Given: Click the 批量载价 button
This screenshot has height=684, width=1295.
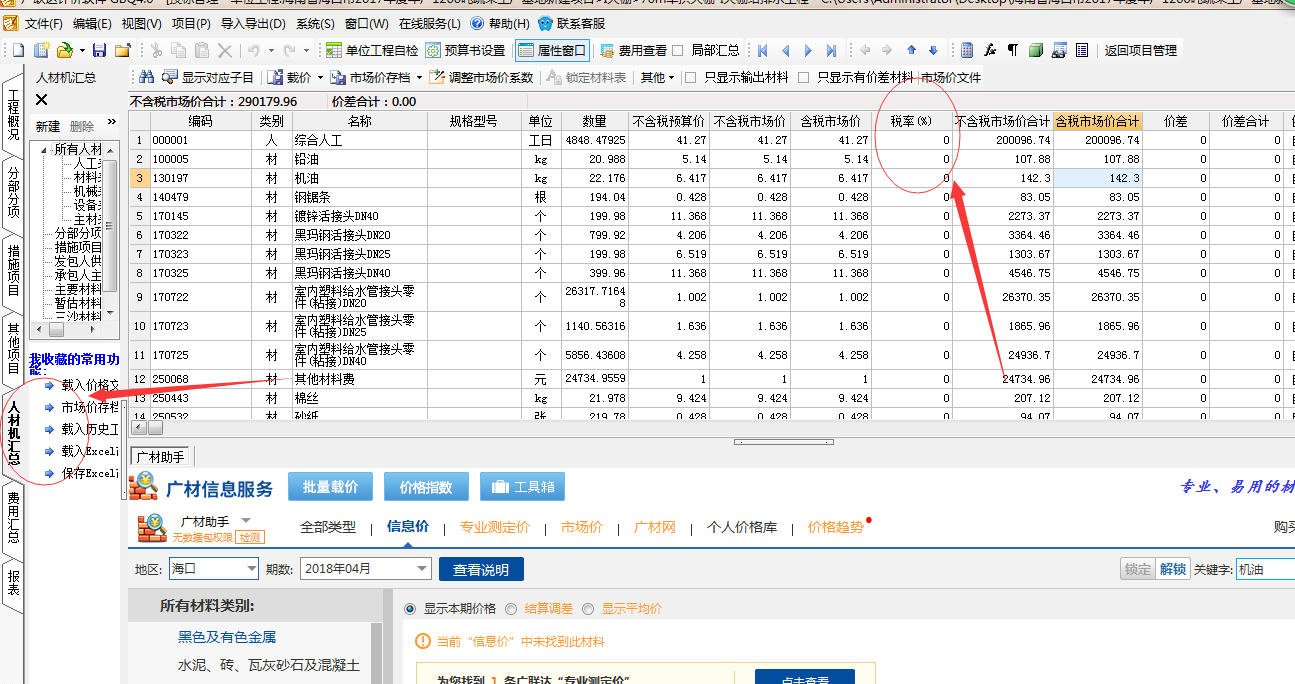Looking at the screenshot, I should [x=330, y=487].
